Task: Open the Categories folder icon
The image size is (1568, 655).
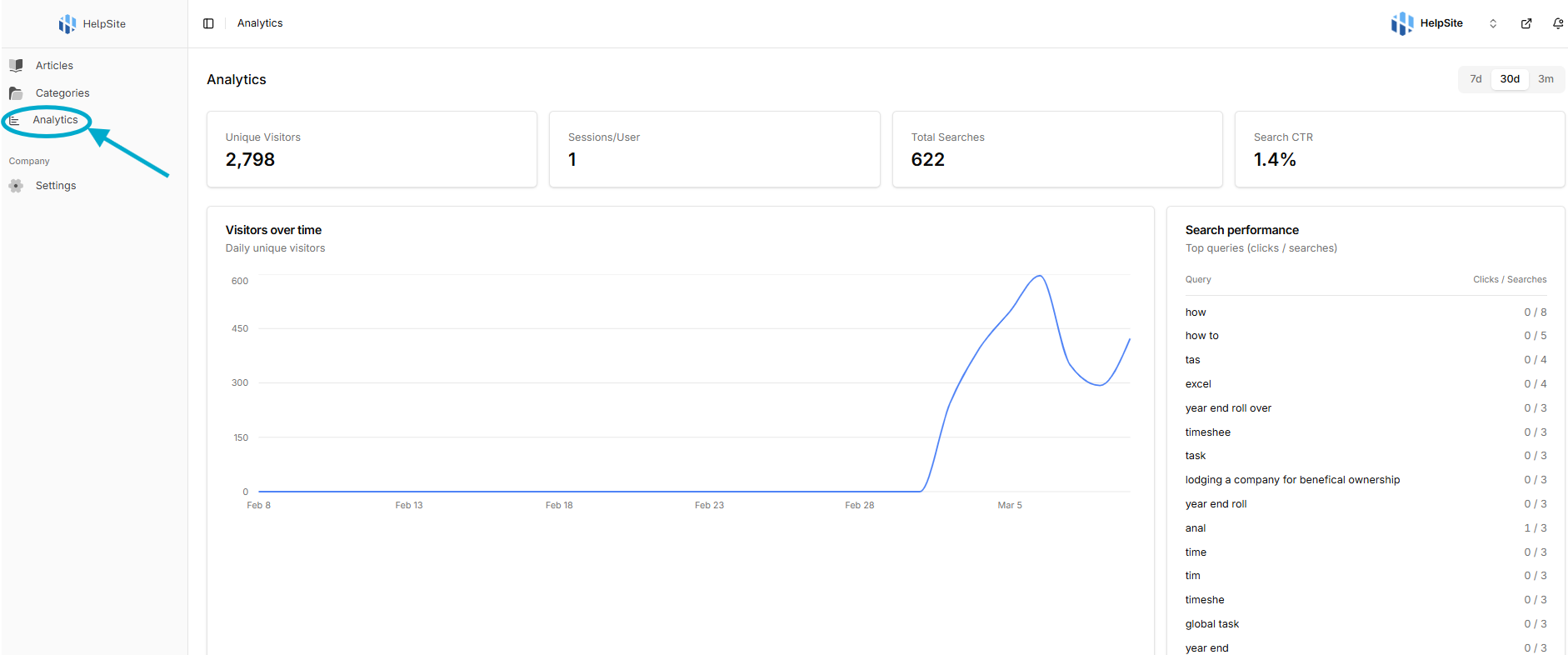Action: (16, 93)
